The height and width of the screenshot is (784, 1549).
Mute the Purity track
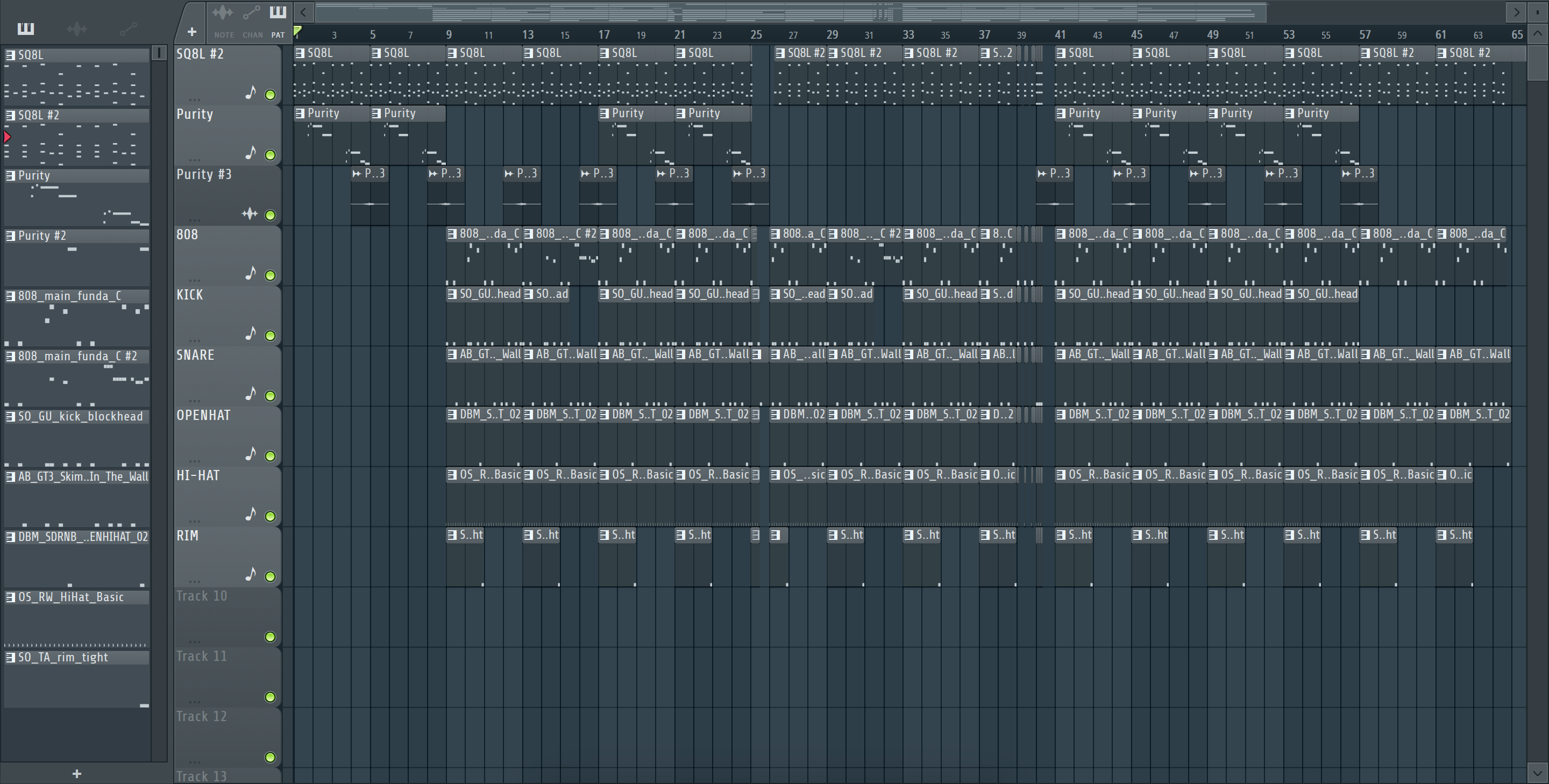pos(271,155)
